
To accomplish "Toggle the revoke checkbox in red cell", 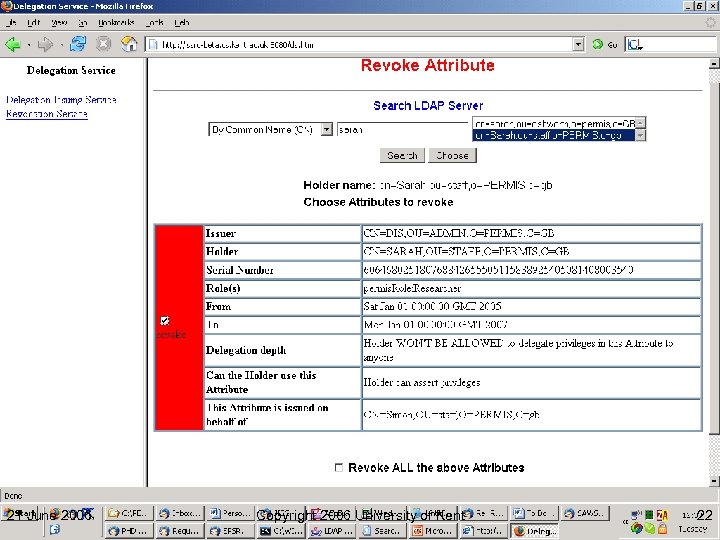I will point(165,321).
